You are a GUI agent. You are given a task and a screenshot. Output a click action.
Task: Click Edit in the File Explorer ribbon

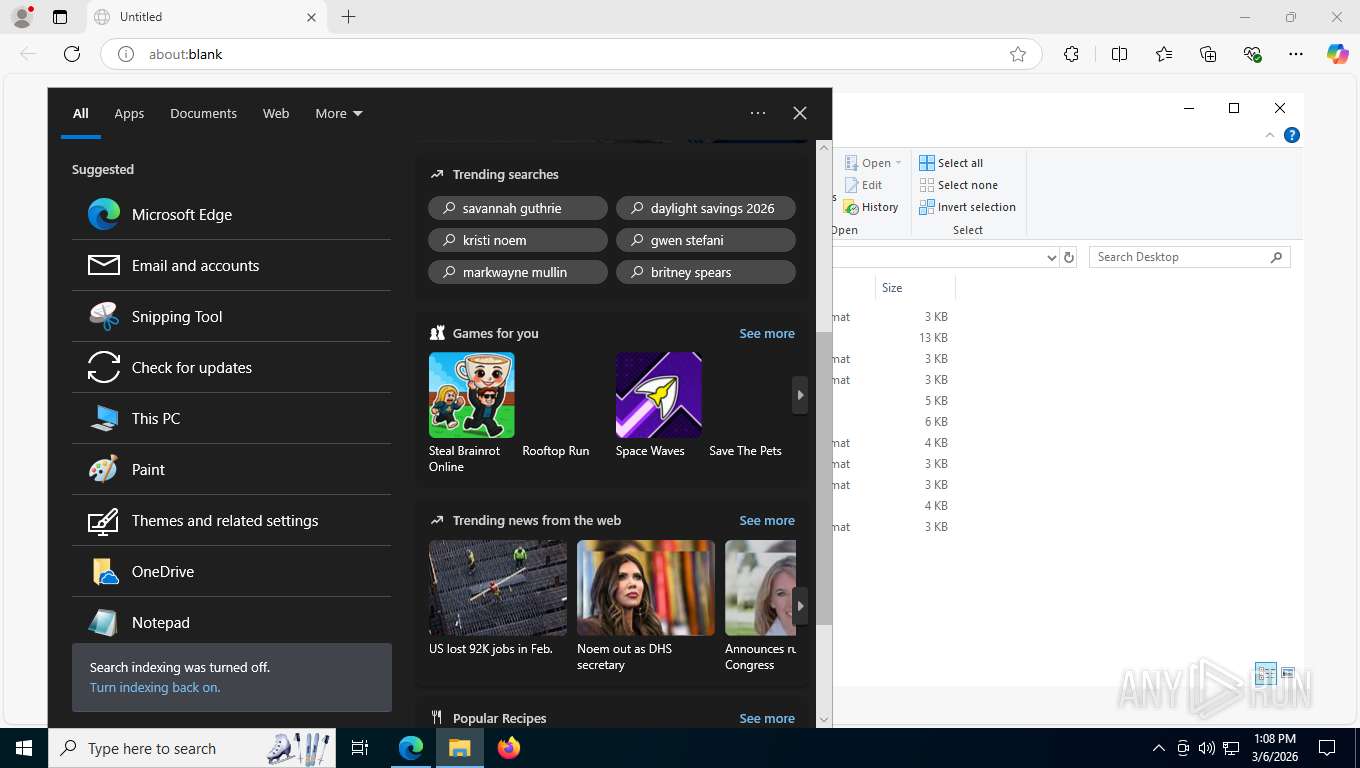click(x=863, y=185)
